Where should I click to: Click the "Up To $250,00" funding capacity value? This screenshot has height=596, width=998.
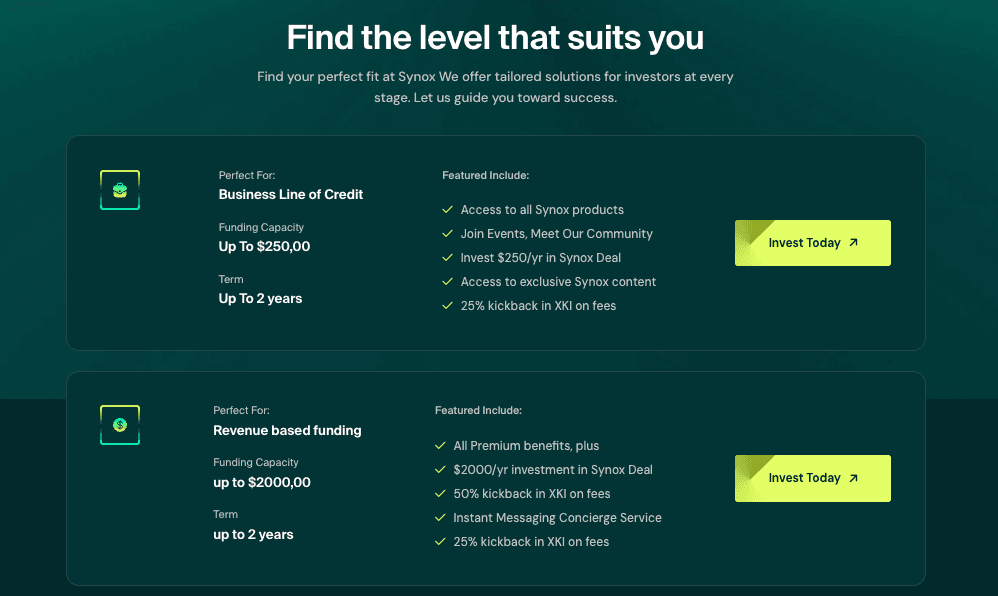264,246
